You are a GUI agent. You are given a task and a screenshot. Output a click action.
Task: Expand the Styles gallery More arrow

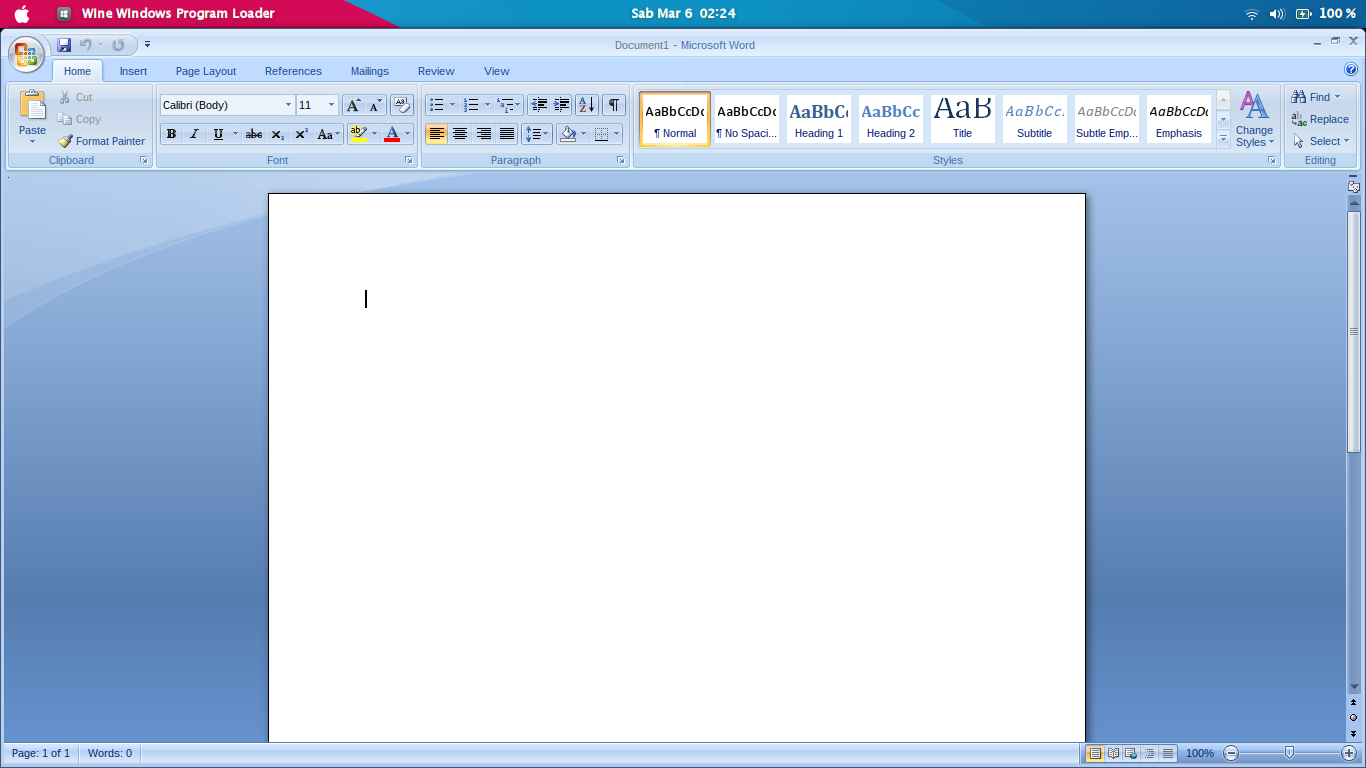pos(1223,139)
